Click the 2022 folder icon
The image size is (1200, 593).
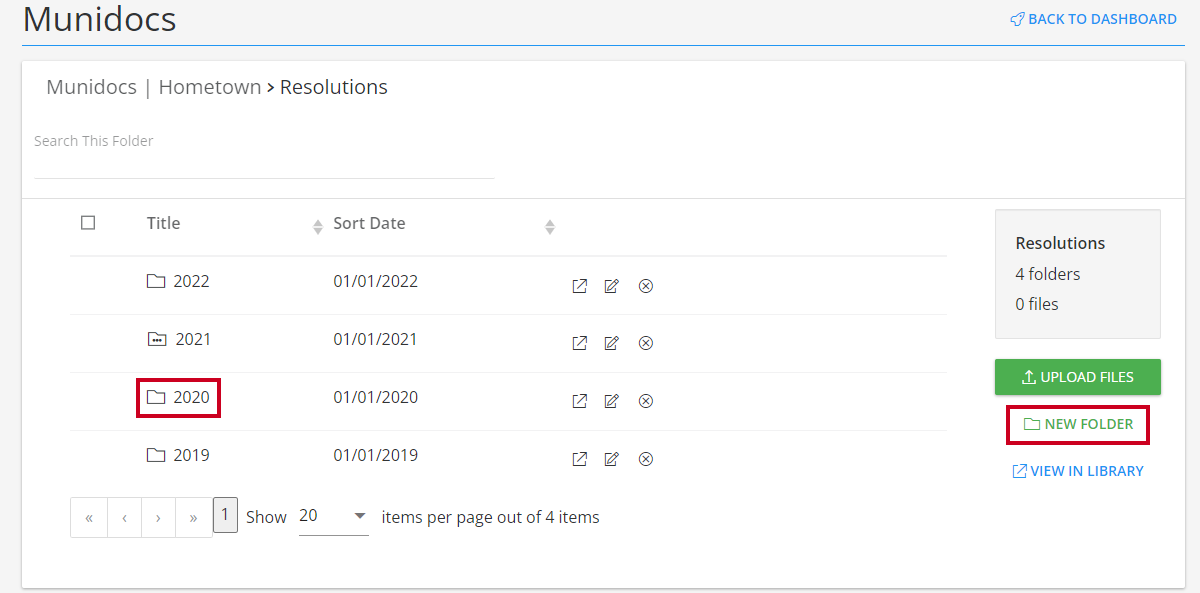point(156,281)
